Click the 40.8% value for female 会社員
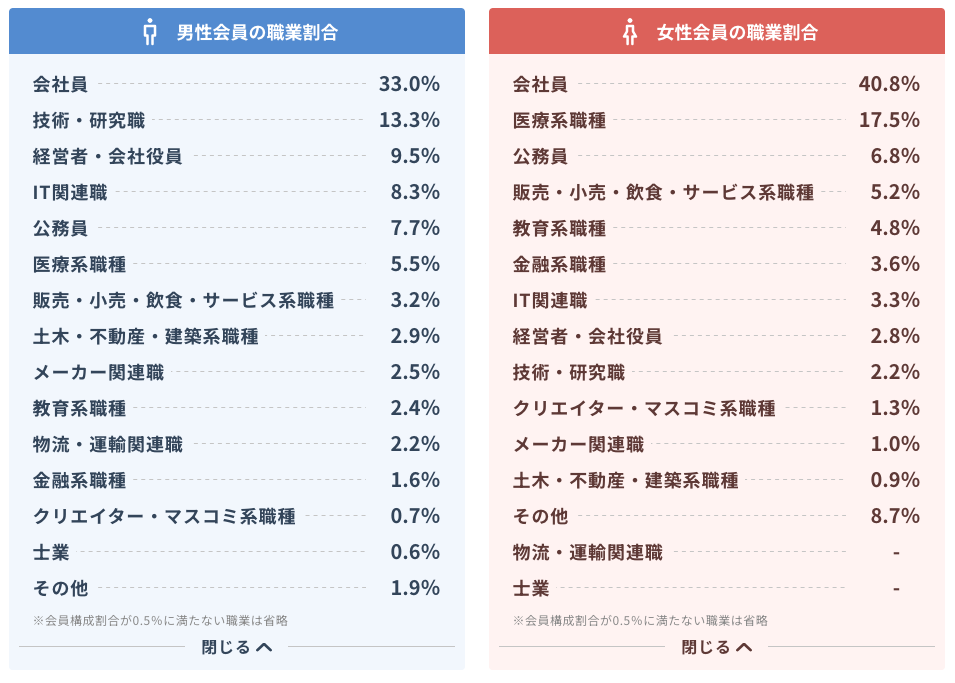 click(889, 84)
